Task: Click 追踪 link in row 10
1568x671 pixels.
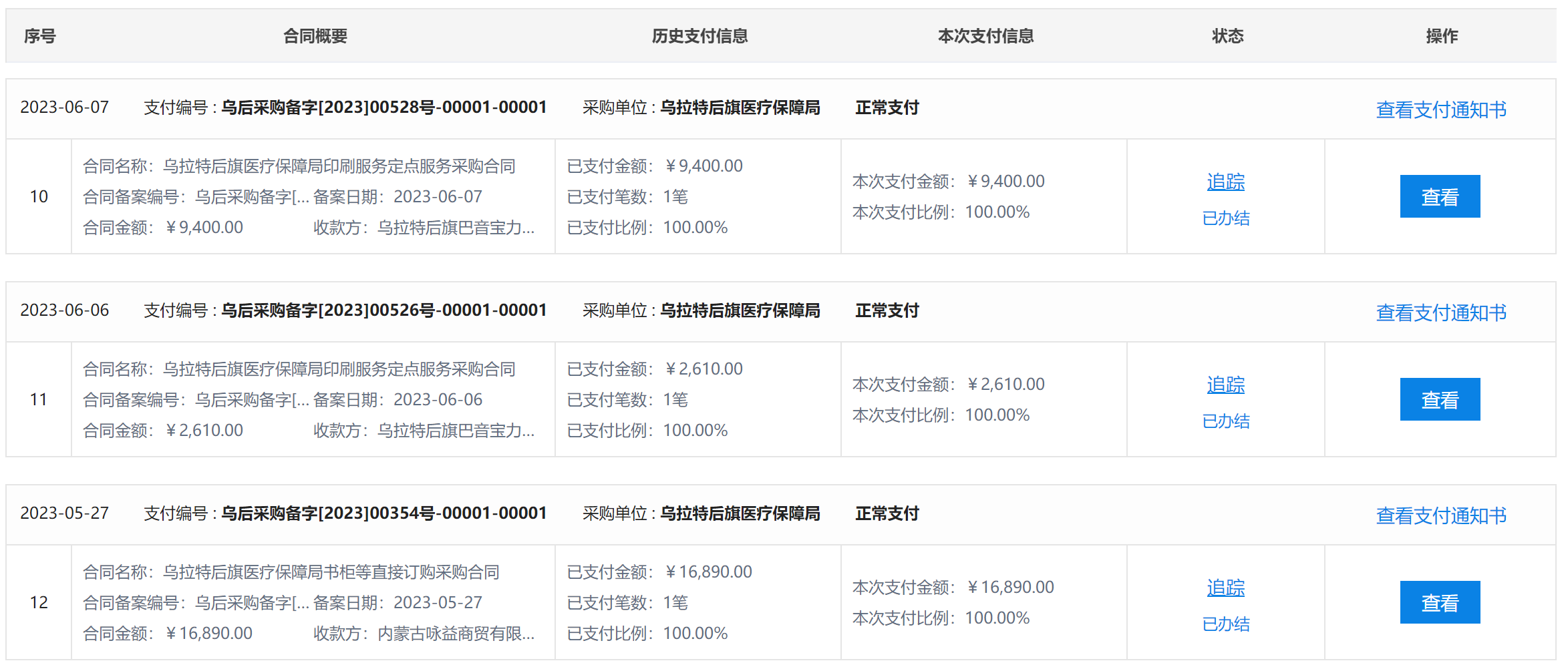Action: click(1226, 182)
